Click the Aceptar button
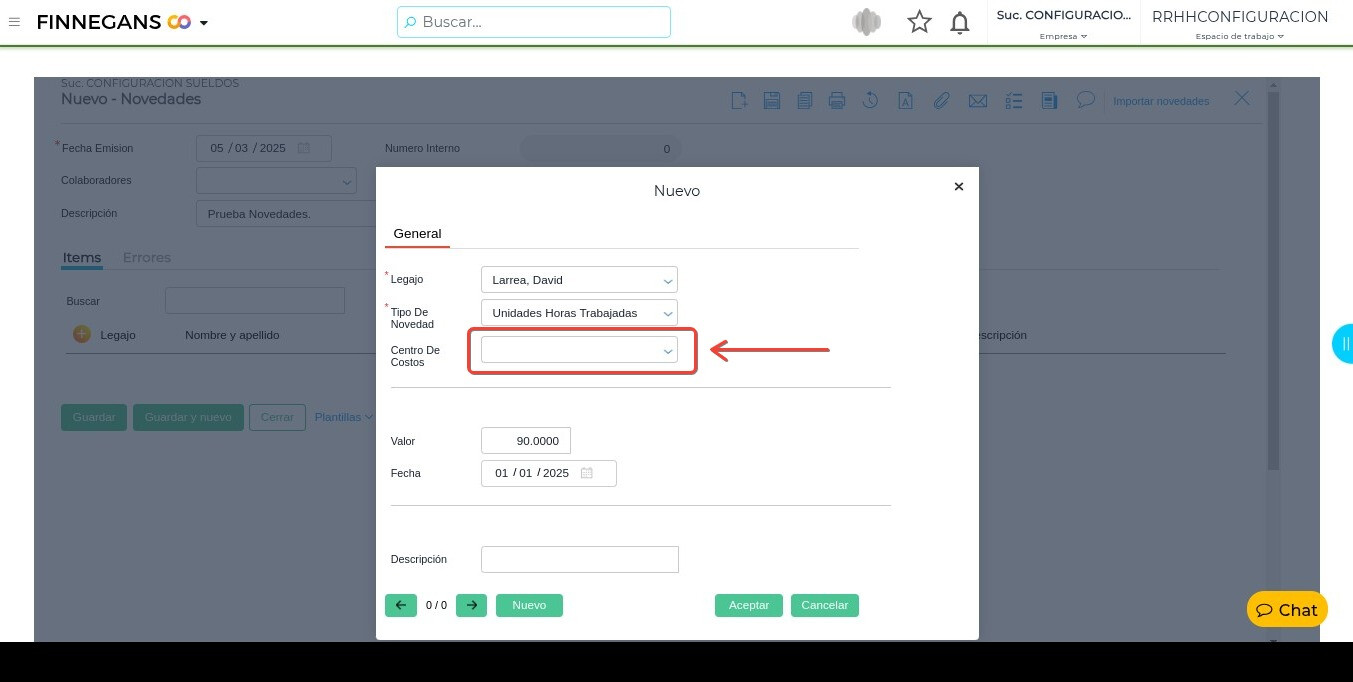This screenshot has width=1353, height=682. click(749, 605)
